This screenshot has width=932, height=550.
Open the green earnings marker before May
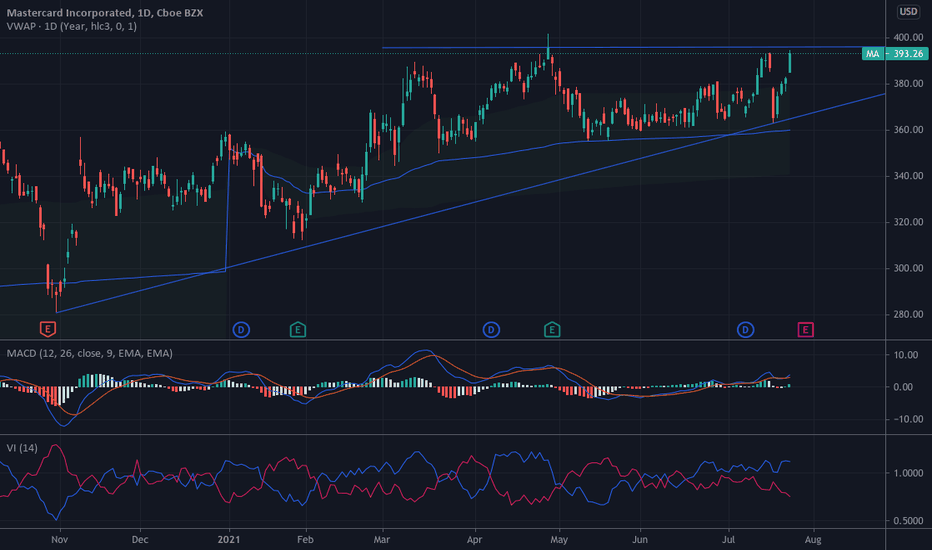coord(552,329)
